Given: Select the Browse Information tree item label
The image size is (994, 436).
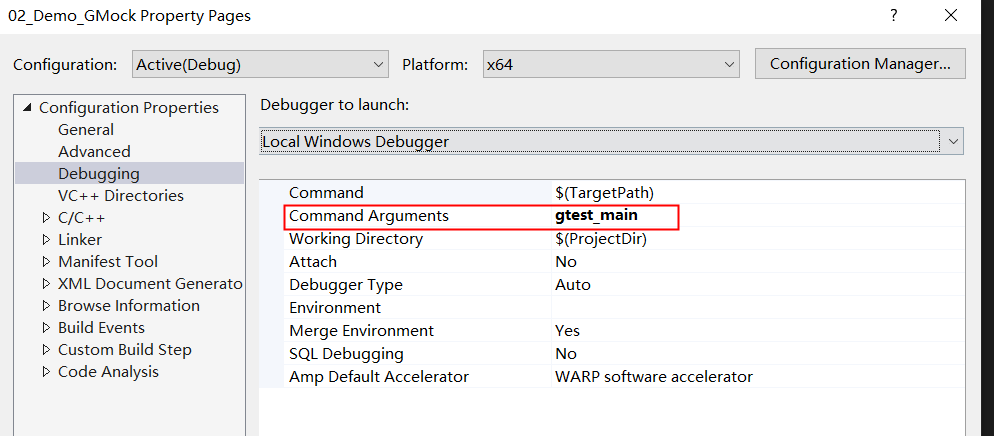Looking at the screenshot, I should tap(129, 306).
